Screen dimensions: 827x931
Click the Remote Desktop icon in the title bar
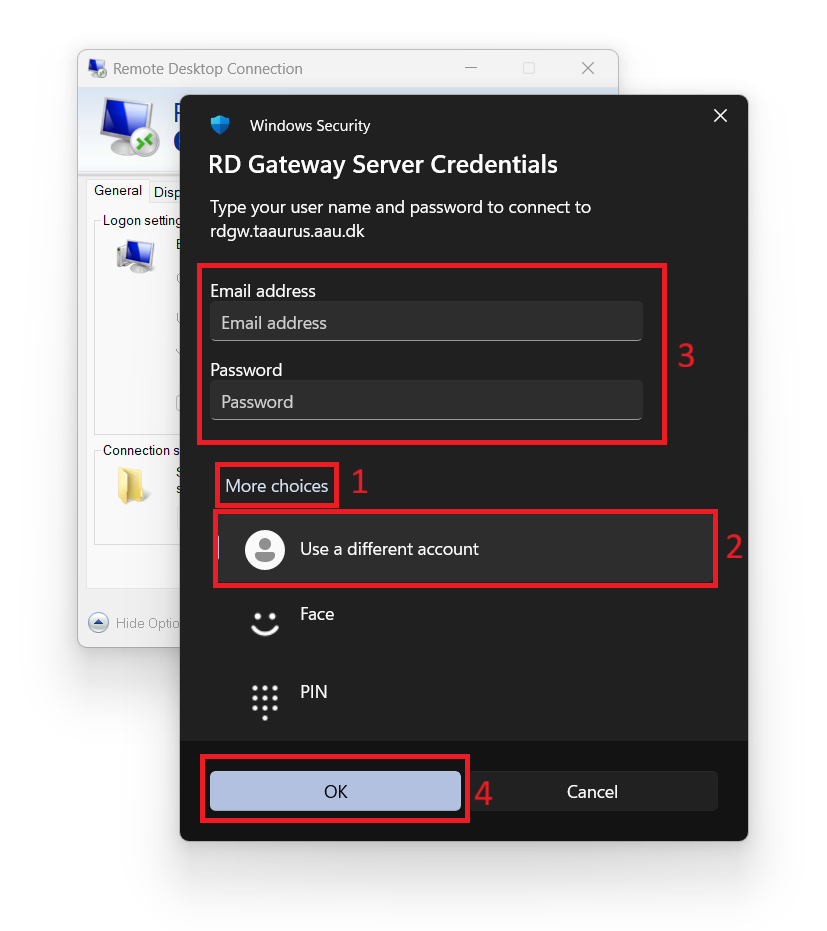tap(97, 68)
